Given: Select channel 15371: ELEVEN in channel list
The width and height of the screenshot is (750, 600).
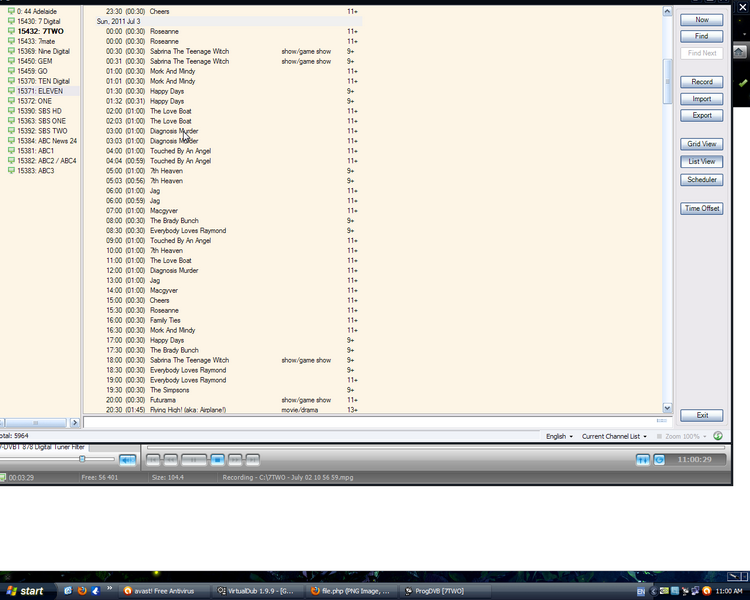Looking at the screenshot, I should (x=40, y=91).
